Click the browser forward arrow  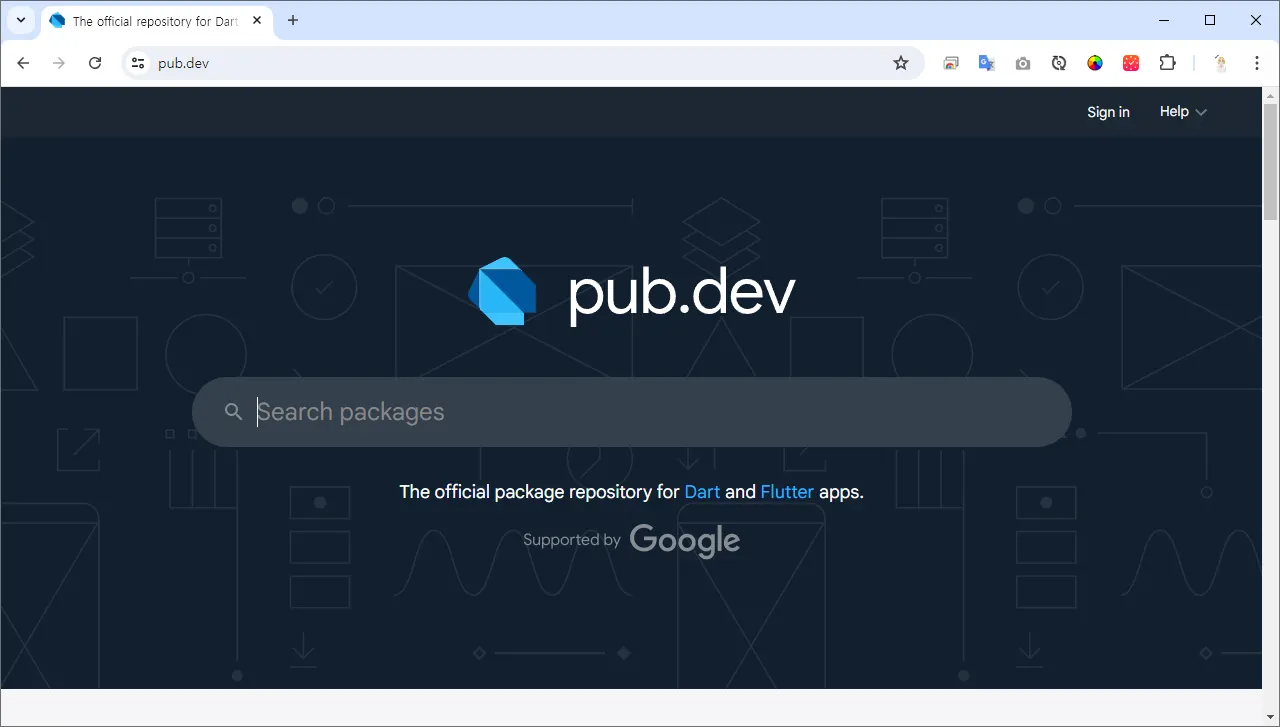click(59, 63)
